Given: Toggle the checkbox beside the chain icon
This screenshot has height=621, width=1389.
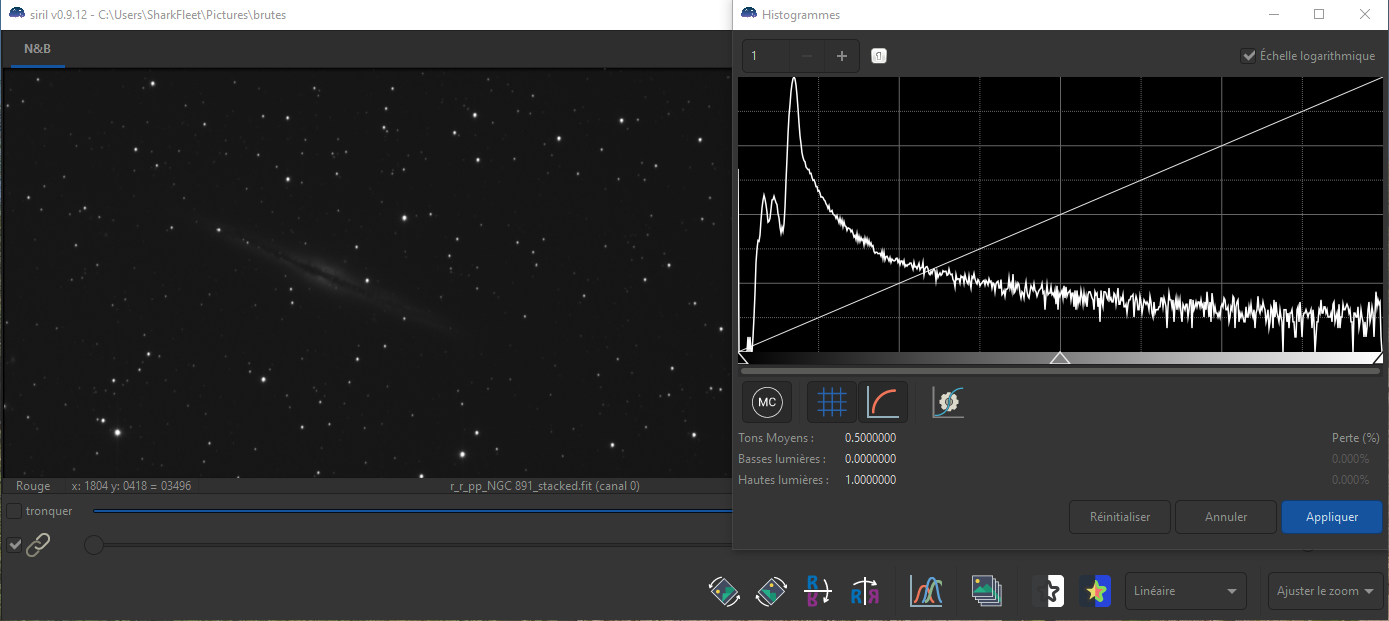Looking at the screenshot, I should point(14,545).
